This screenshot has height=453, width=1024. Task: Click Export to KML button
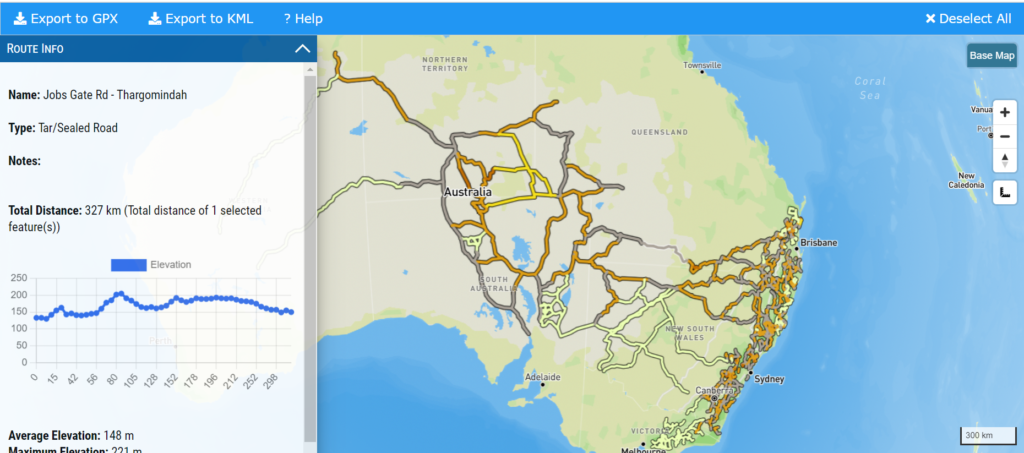pos(200,18)
